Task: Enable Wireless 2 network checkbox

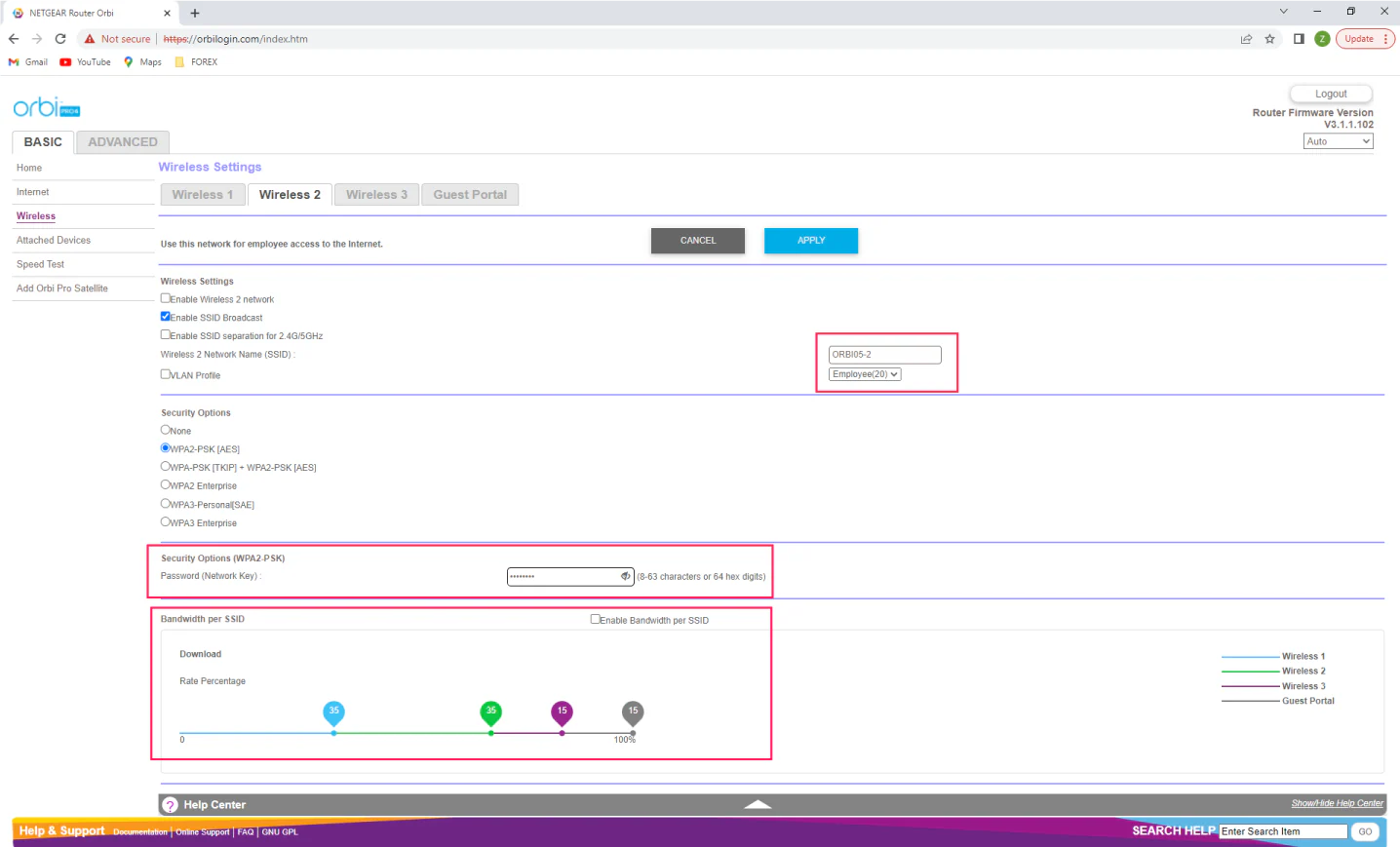Action: coord(166,298)
